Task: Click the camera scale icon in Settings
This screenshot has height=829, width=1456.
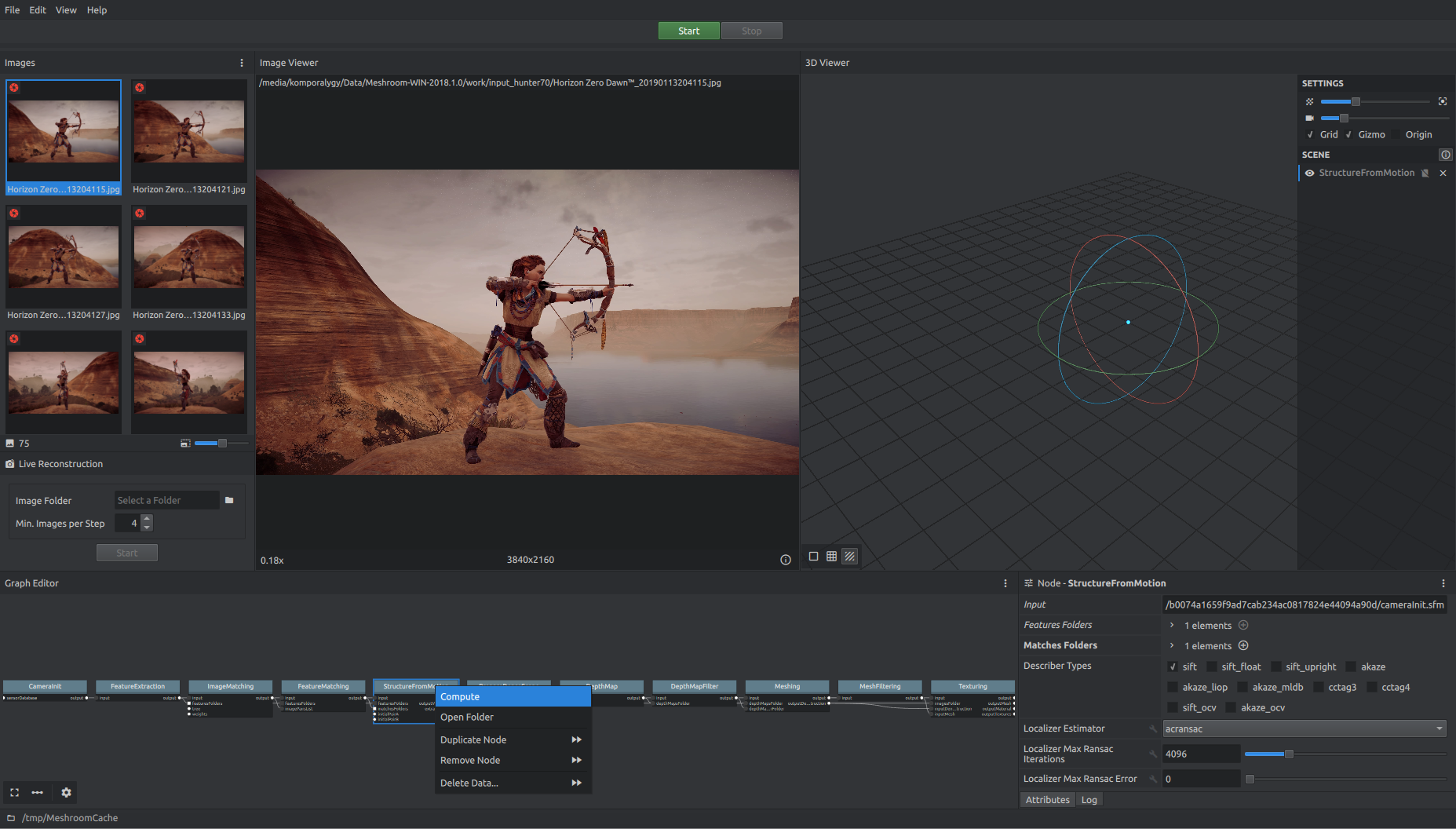Action: [x=1309, y=118]
